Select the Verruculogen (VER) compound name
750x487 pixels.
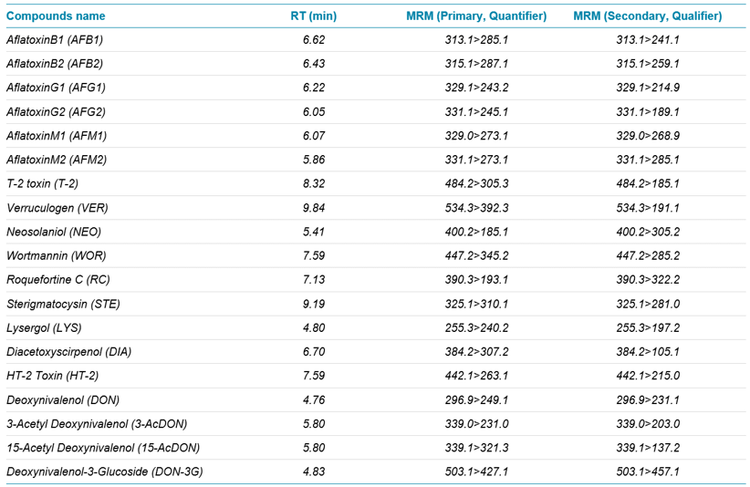tap(56, 208)
